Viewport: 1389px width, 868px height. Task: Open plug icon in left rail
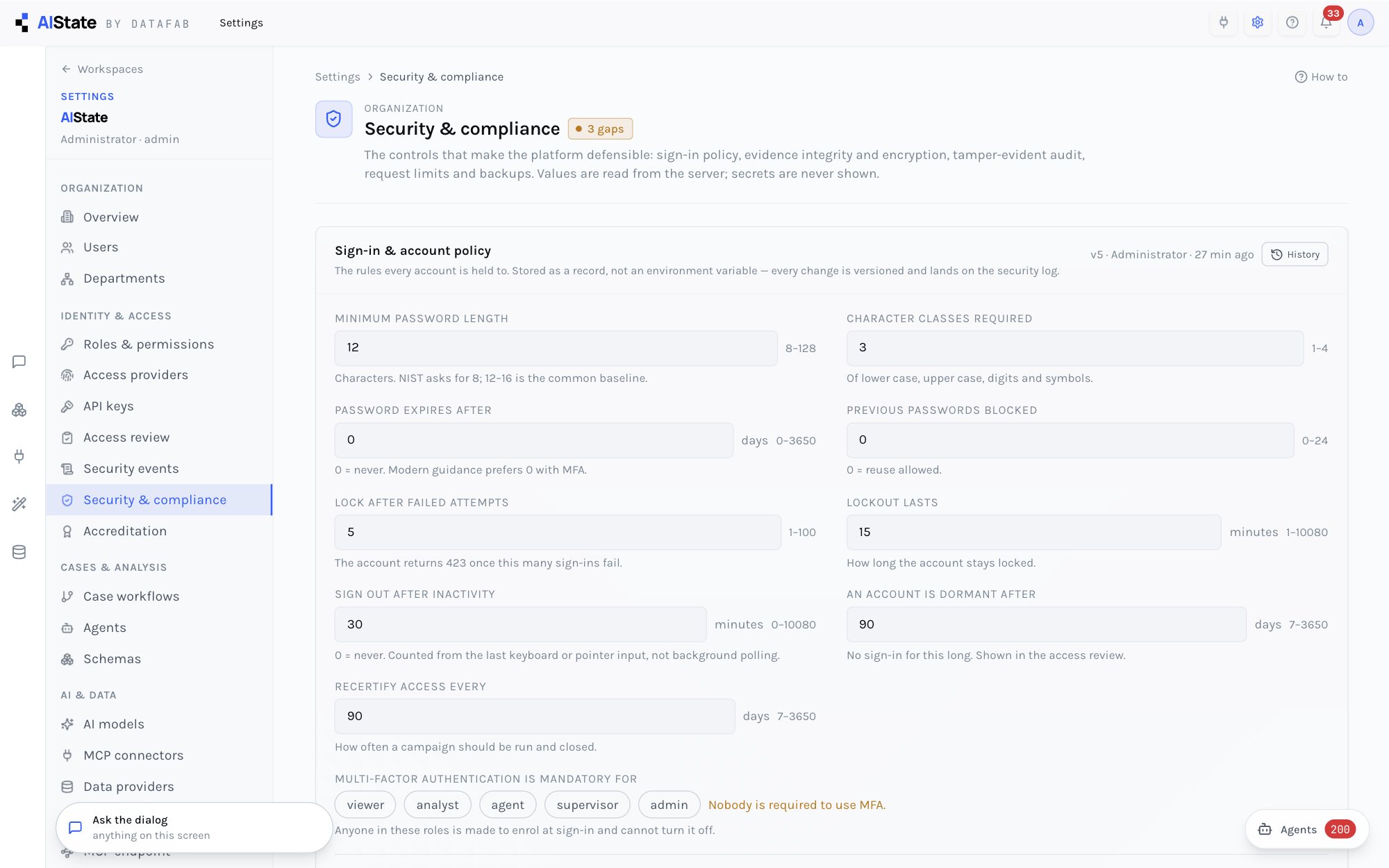[19, 456]
